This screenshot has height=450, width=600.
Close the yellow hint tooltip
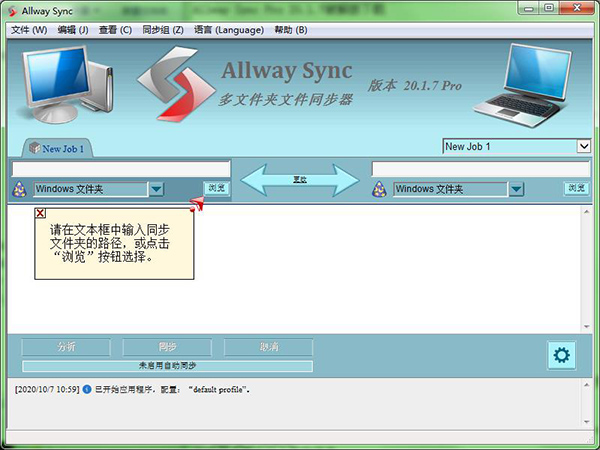[40, 213]
